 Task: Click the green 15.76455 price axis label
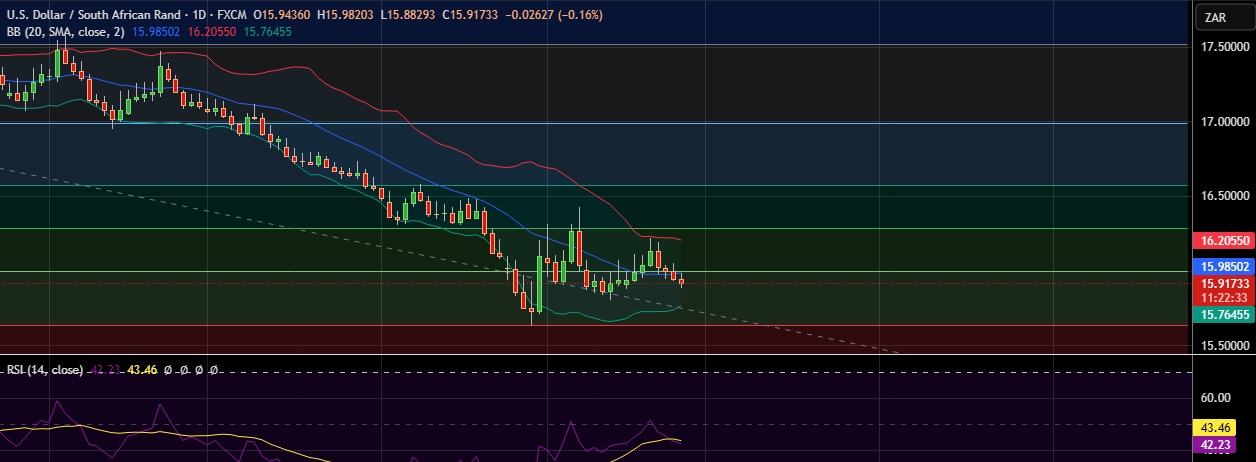(1222, 315)
